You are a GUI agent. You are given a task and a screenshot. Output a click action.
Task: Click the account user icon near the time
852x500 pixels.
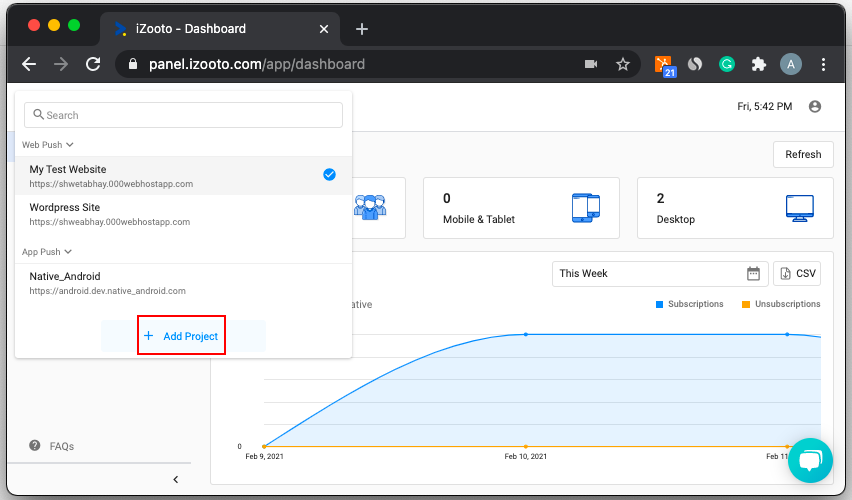[x=815, y=107]
